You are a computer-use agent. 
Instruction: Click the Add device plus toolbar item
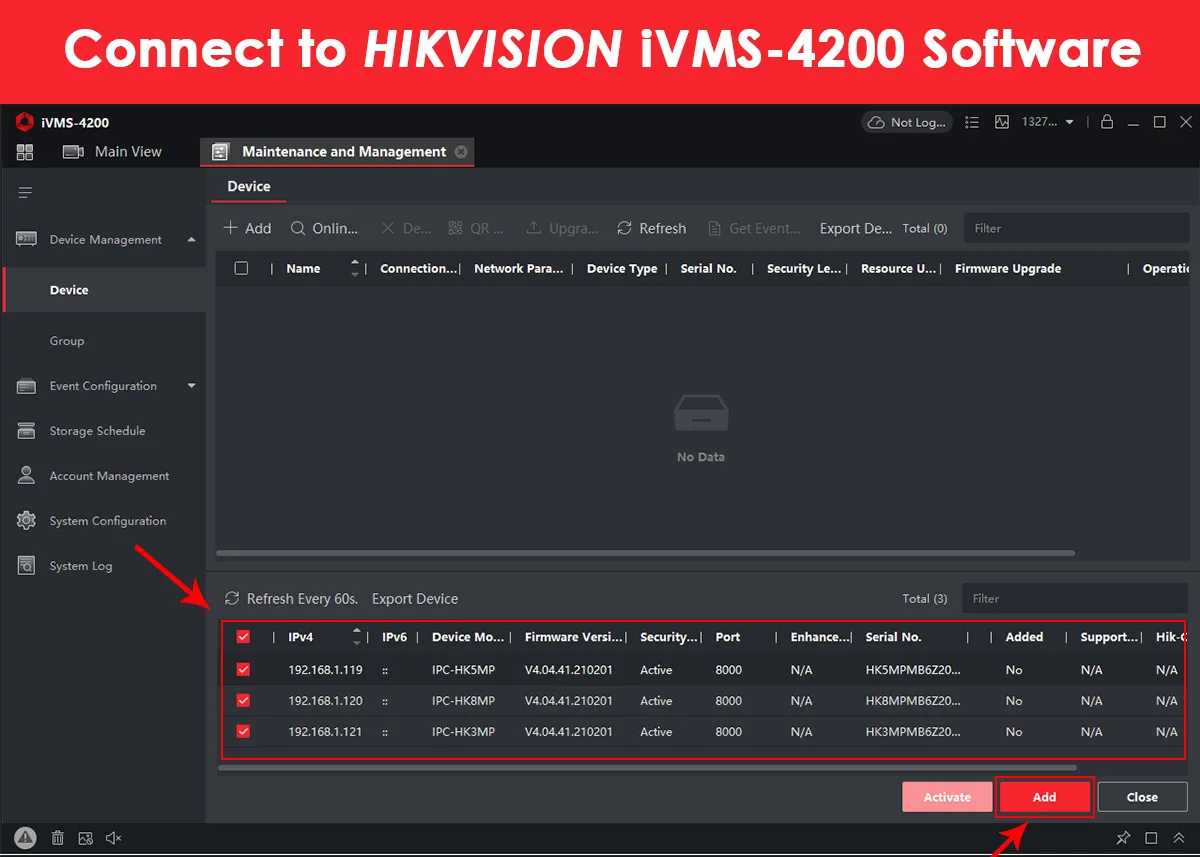tap(247, 228)
